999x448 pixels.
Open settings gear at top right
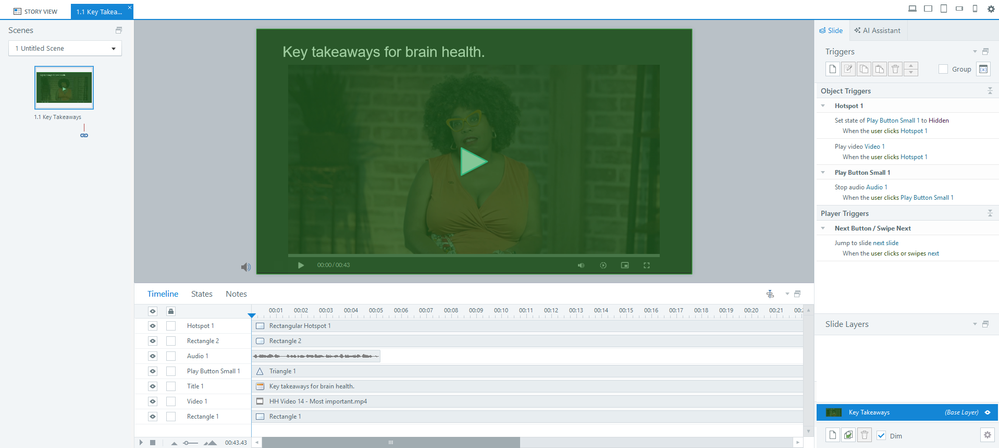(x=990, y=8)
